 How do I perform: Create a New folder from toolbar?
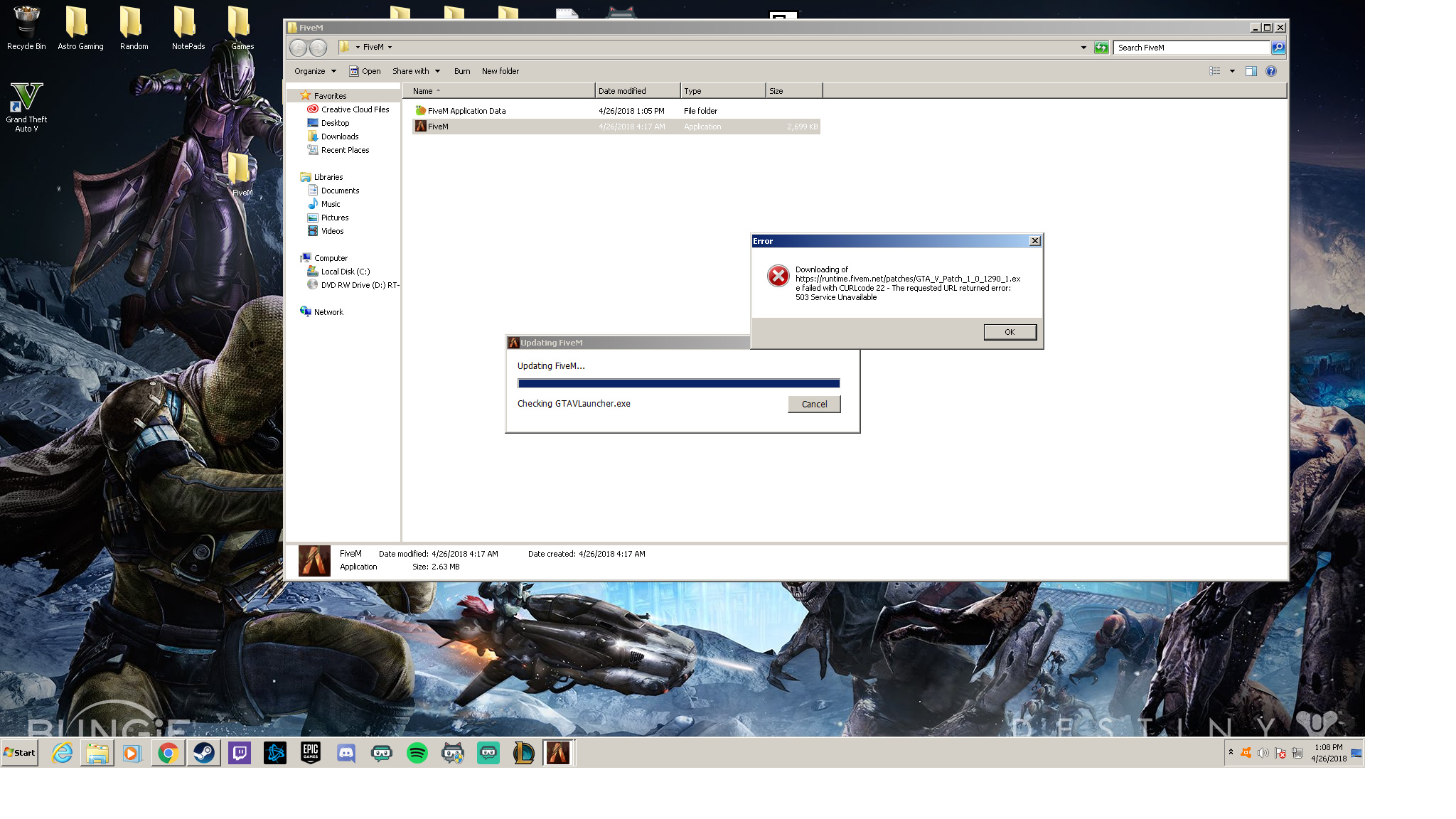pos(500,71)
